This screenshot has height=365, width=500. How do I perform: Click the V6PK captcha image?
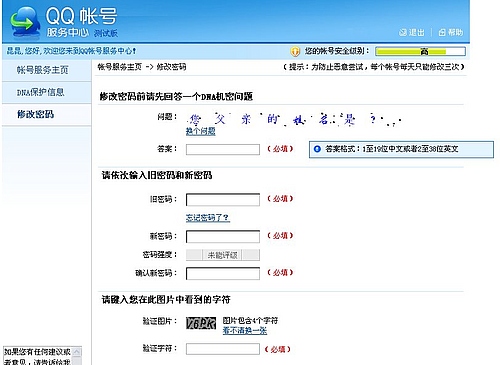tap(201, 323)
